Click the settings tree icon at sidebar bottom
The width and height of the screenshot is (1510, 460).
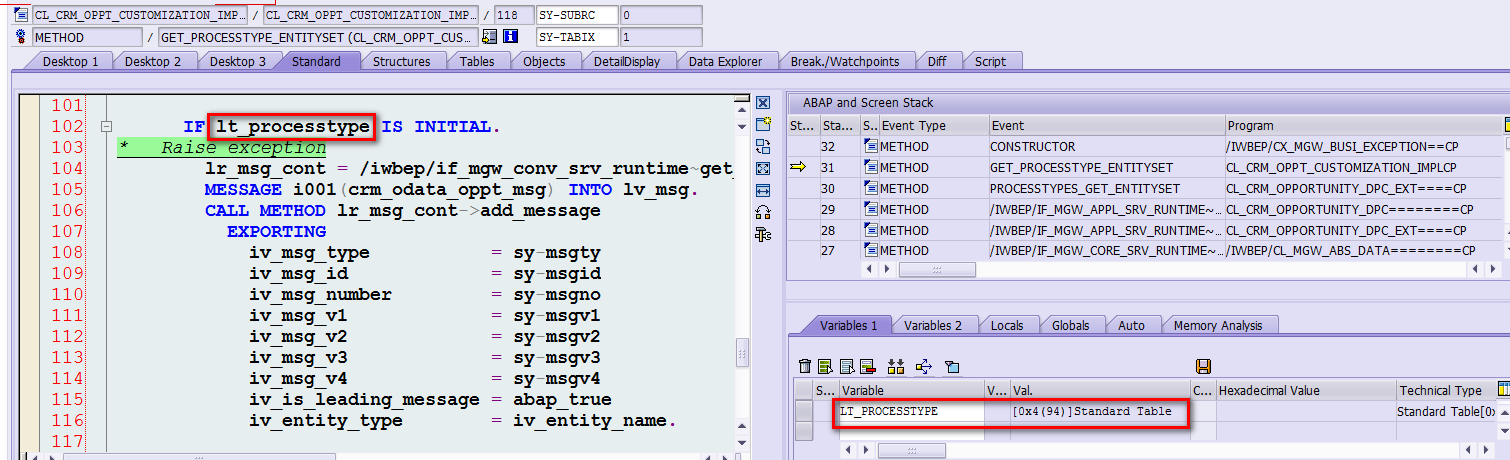tap(763, 235)
